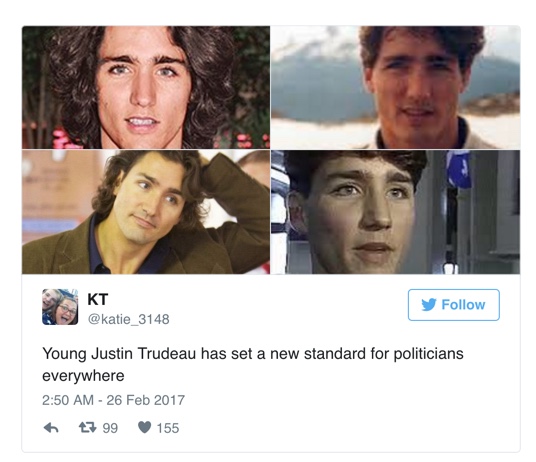Viewport: 536px width, 462px height.
Task: Click the Twitter bird icon
Action: coord(429,304)
